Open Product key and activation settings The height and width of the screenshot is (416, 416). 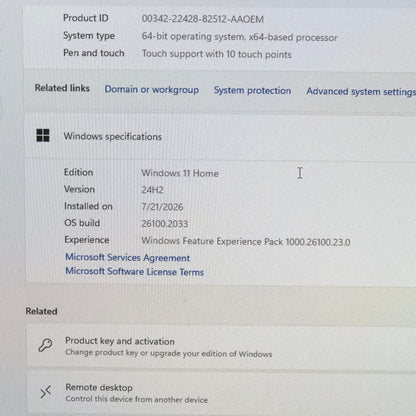pyautogui.click(x=221, y=347)
